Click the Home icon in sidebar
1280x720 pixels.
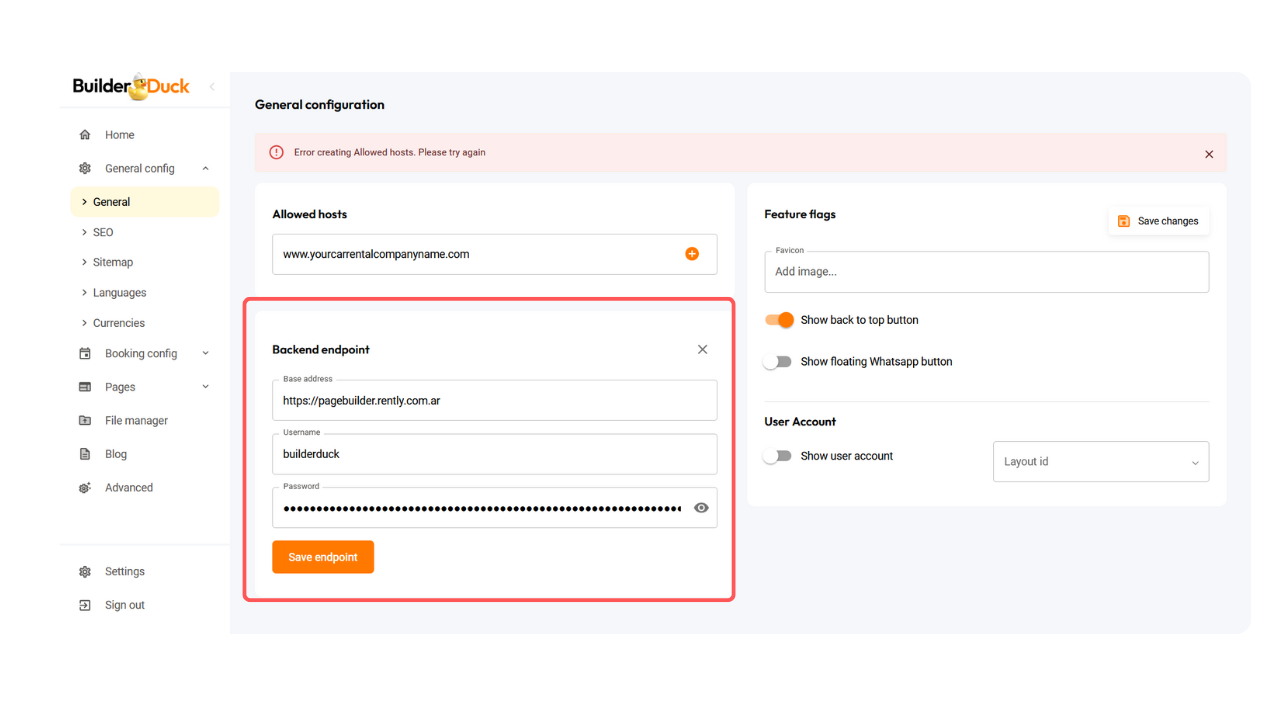(85, 135)
